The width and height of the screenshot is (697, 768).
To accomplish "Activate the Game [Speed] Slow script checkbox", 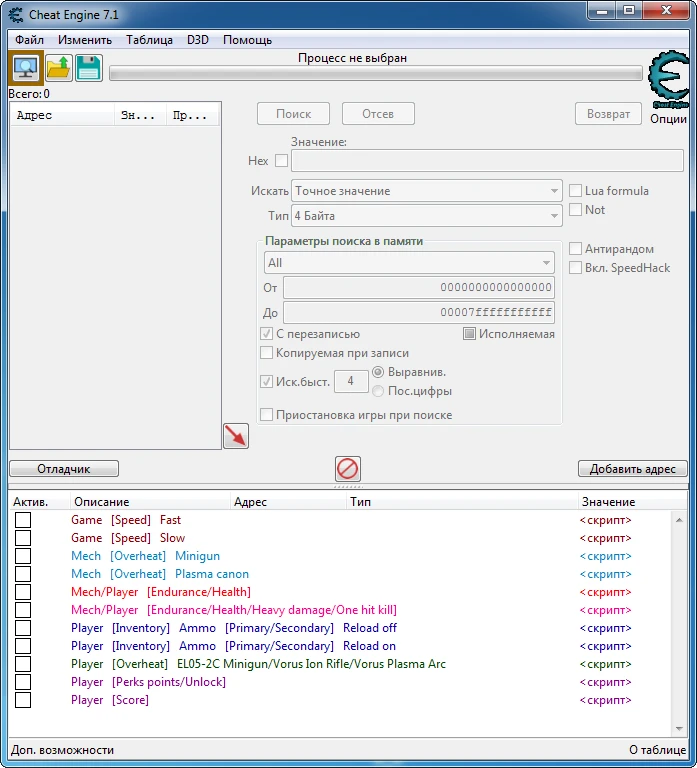I will point(23,538).
